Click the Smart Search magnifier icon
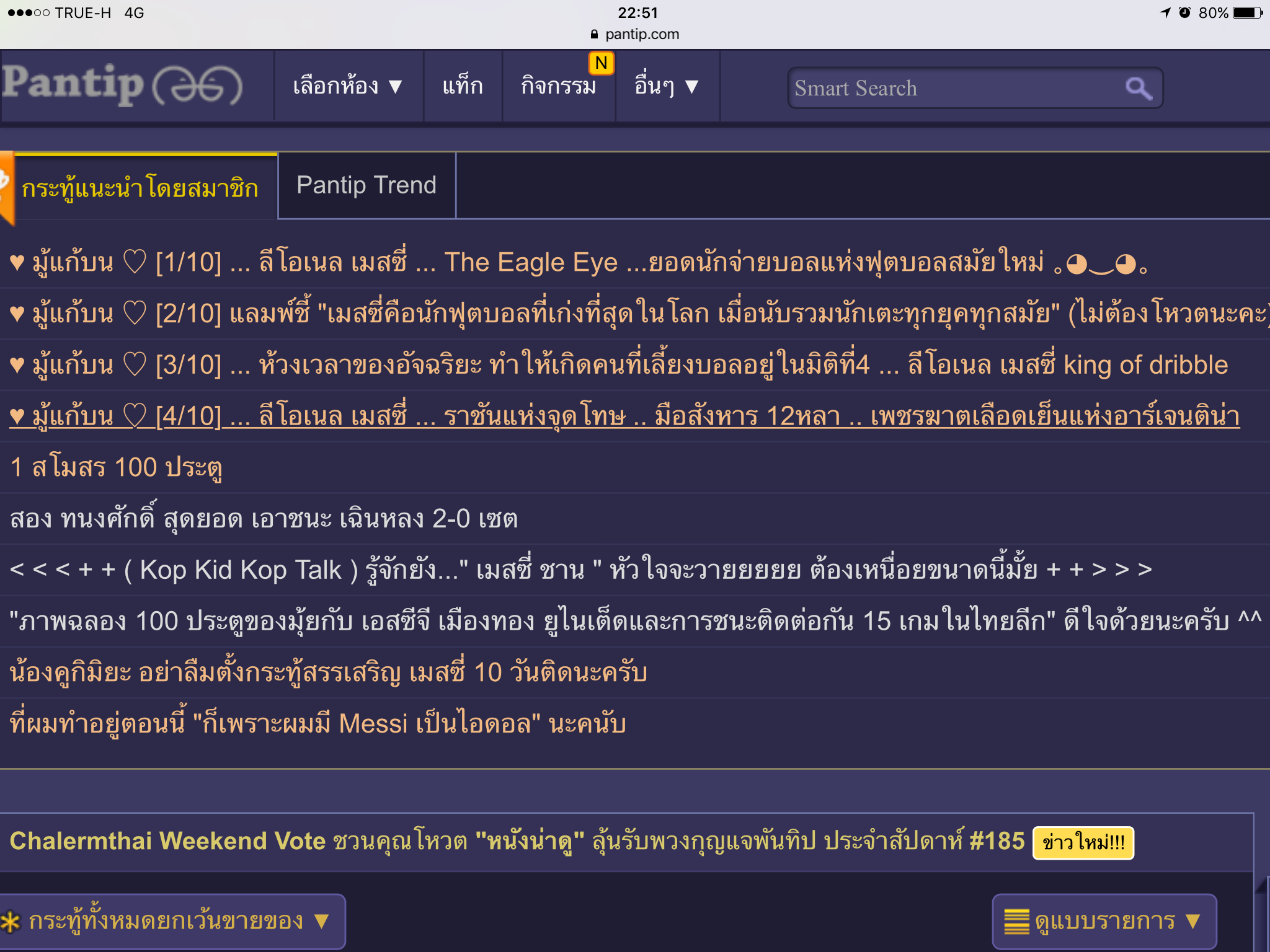Image resolution: width=1270 pixels, height=952 pixels. (1139, 88)
